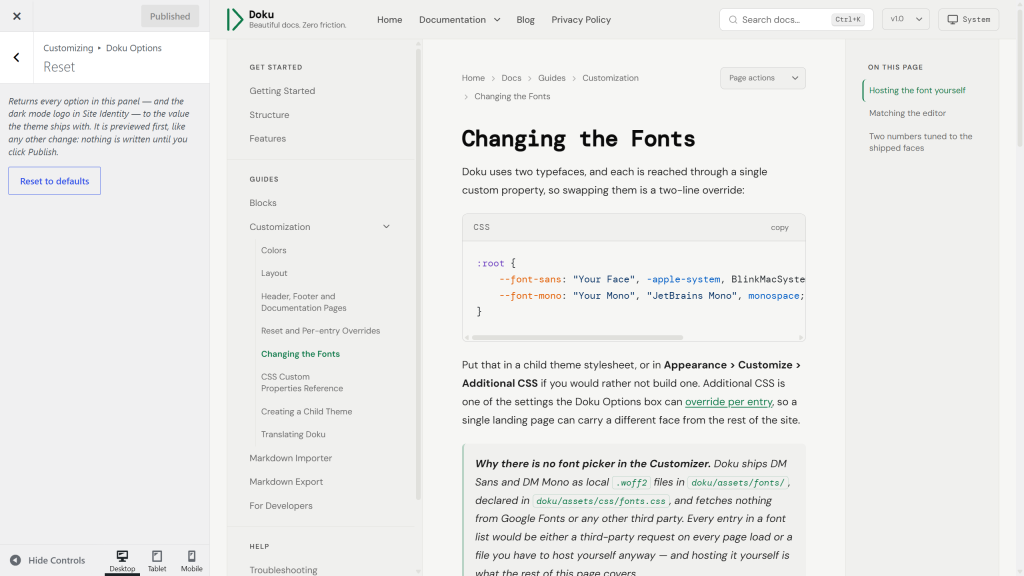The image size is (1024, 576).
Task: Click into the Search docs field
Action: coord(796,20)
